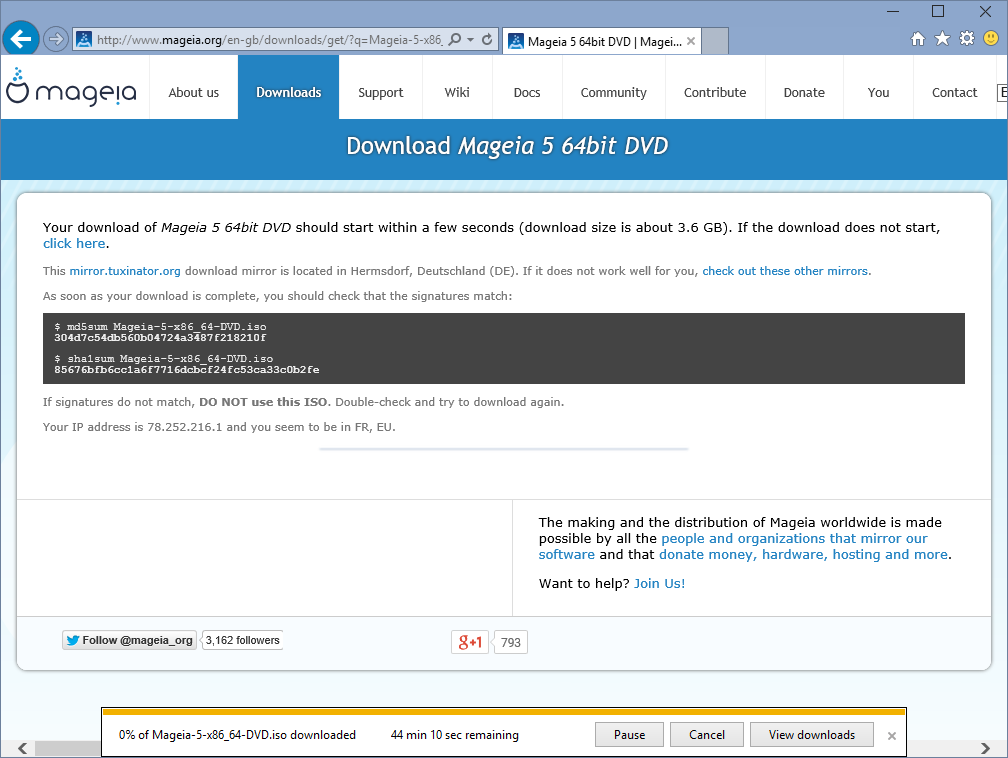Image resolution: width=1008 pixels, height=758 pixels.
Task: Click the Google +1 button
Action: (470, 642)
